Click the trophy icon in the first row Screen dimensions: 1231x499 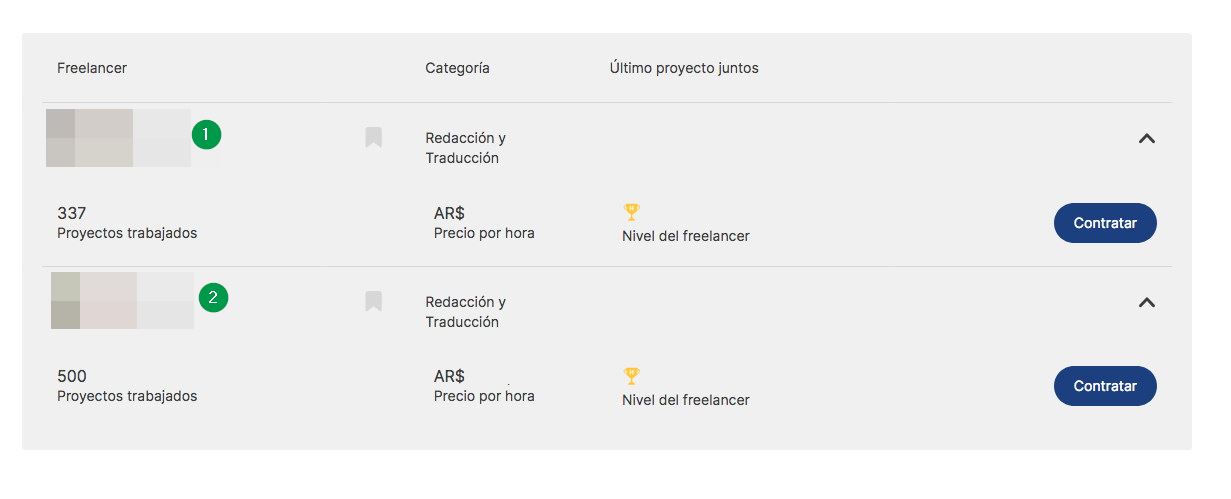(x=631, y=212)
